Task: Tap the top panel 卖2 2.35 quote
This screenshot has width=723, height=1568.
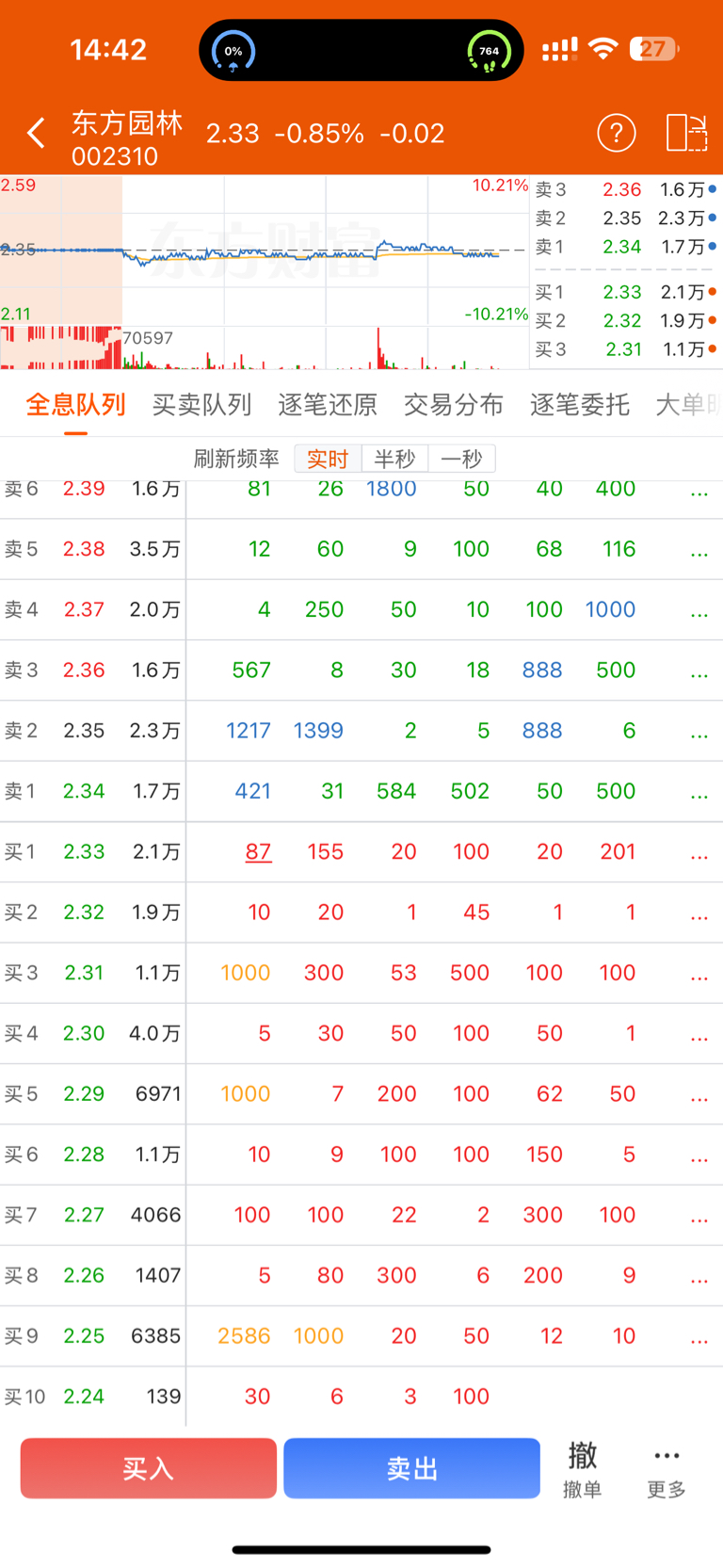Action: coord(626,218)
